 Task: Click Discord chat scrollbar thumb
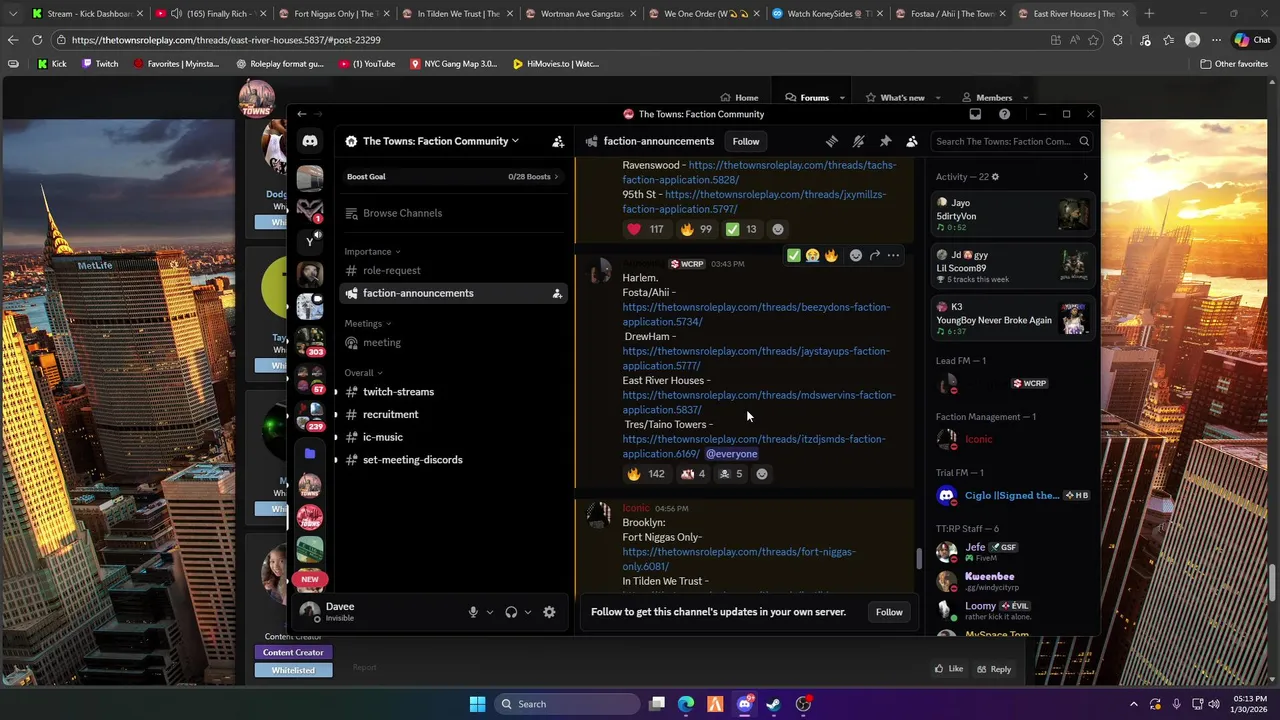(919, 558)
